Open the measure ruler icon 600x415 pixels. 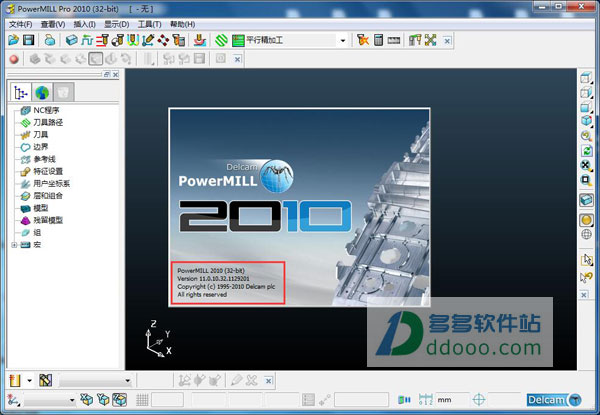[x=394, y=40]
